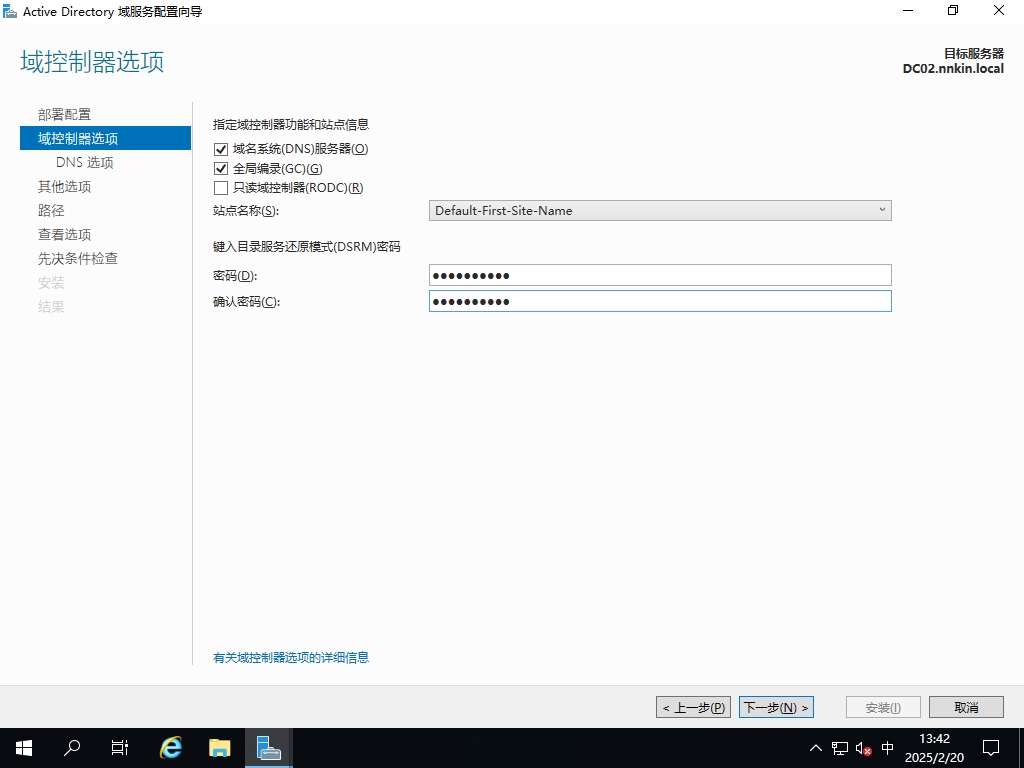Enable the 只读域控制器(RODC) checkbox
This screenshot has width=1024, height=768.
click(221, 188)
